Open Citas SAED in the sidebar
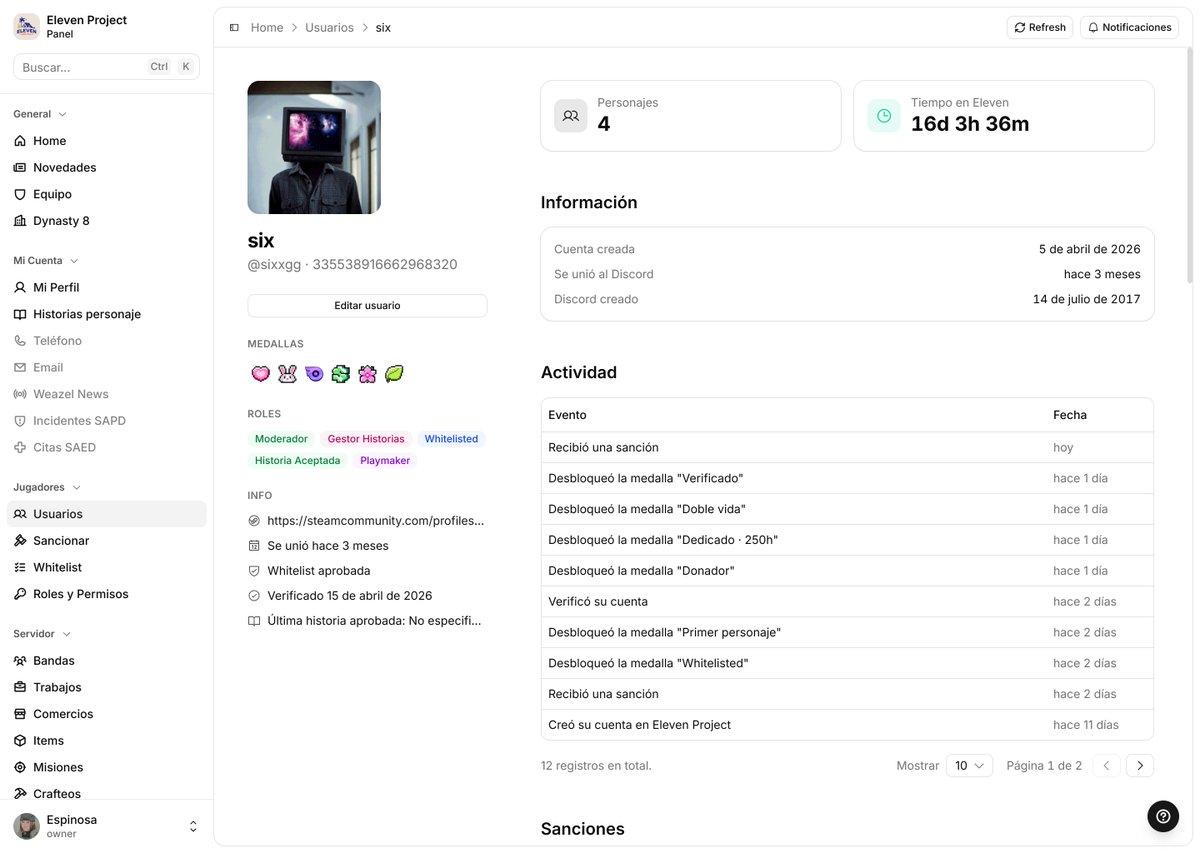Viewport: 1200px width, 853px height. 106,448
